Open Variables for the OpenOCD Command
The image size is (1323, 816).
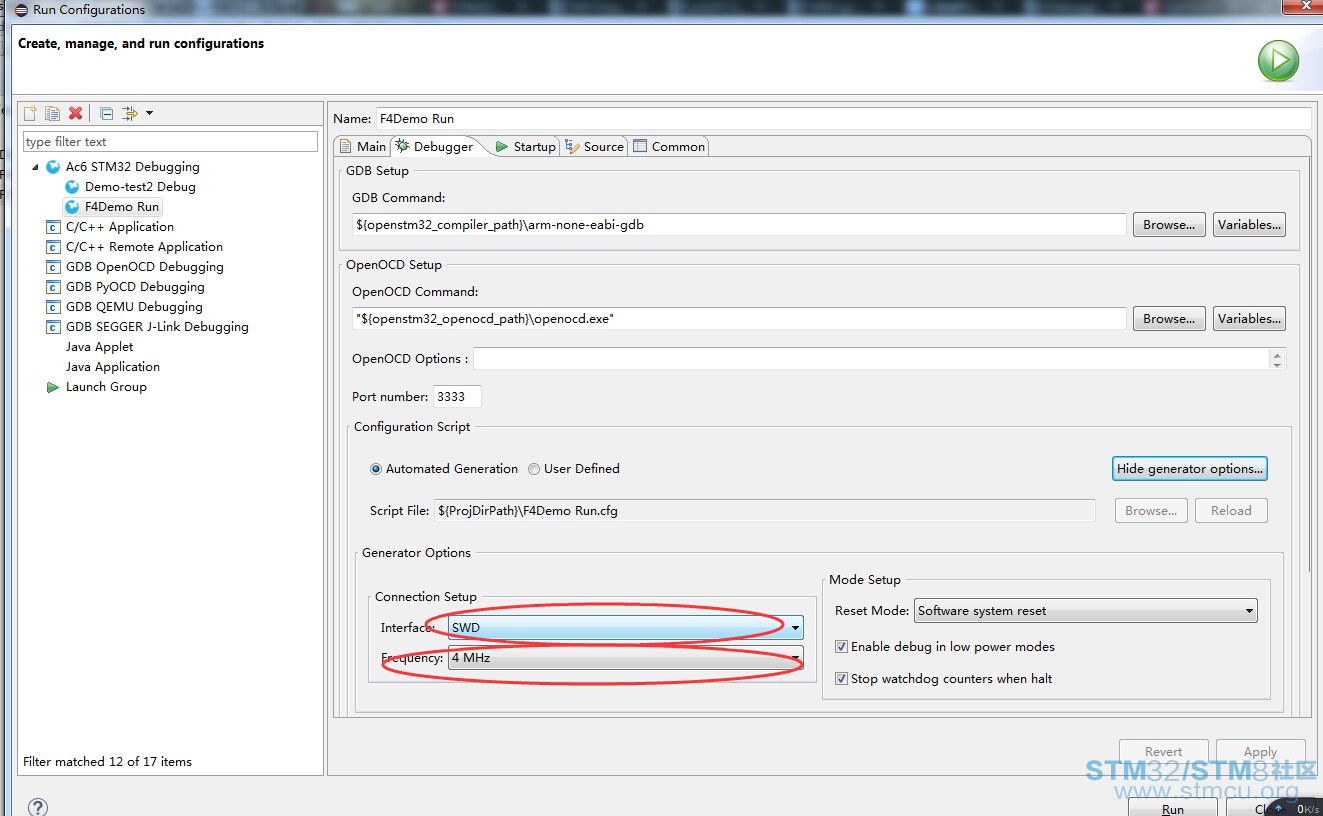[1249, 319]
